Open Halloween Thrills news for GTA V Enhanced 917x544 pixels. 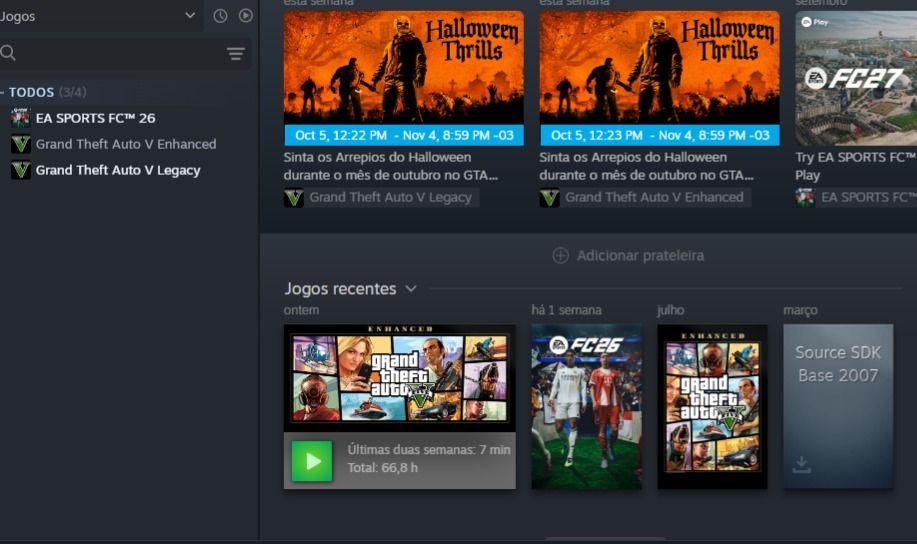pos(659,67)
